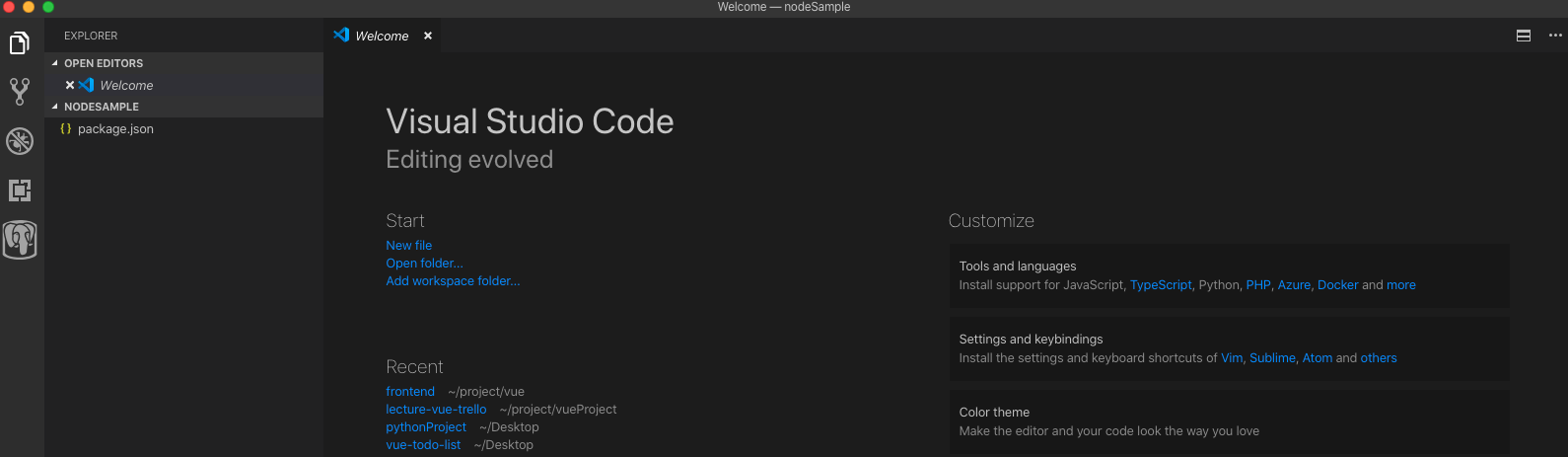Open the editor More Actions ellipsis

point(1555,36)
